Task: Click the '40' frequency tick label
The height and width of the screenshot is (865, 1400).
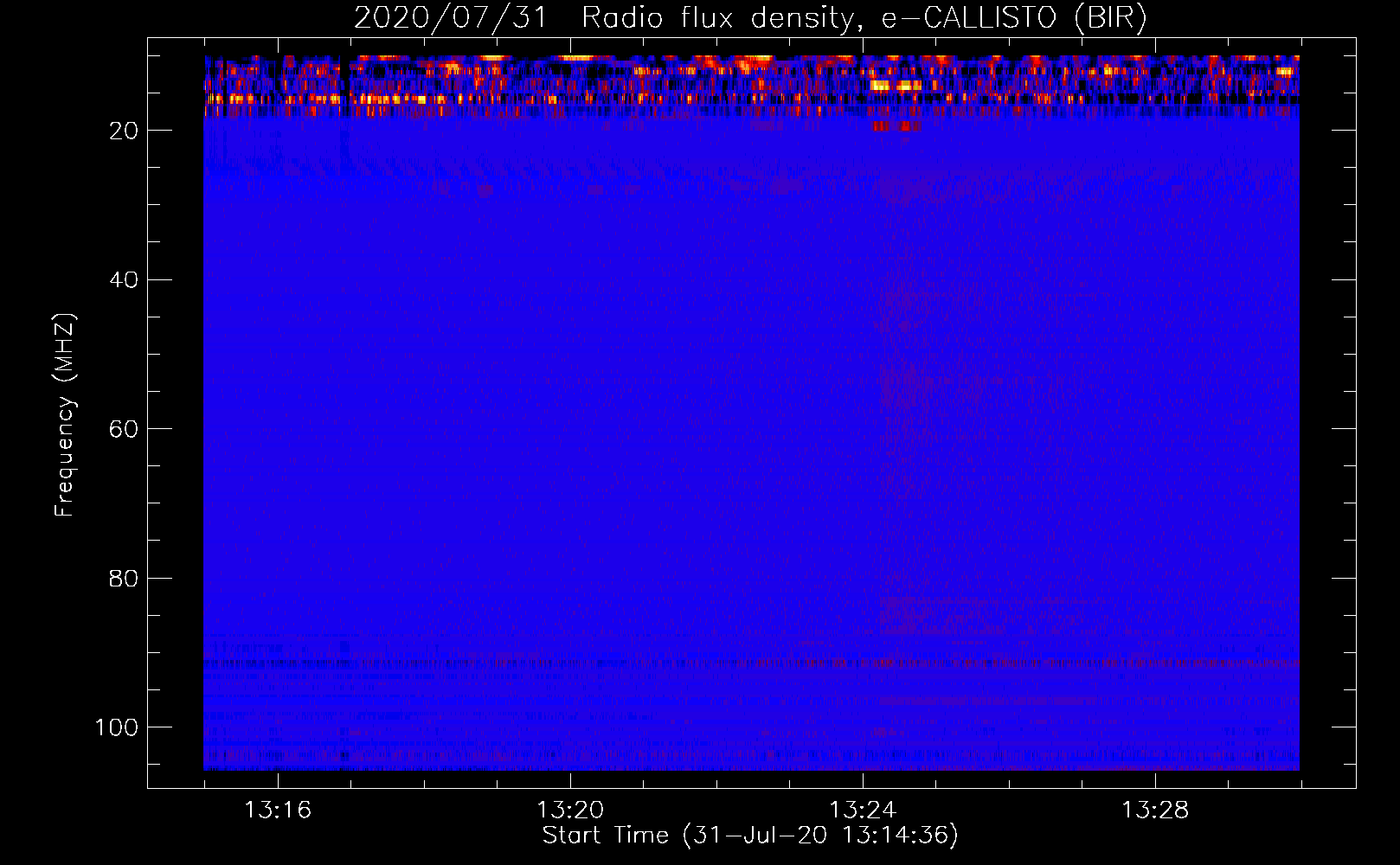Action: tap(124, 280)
